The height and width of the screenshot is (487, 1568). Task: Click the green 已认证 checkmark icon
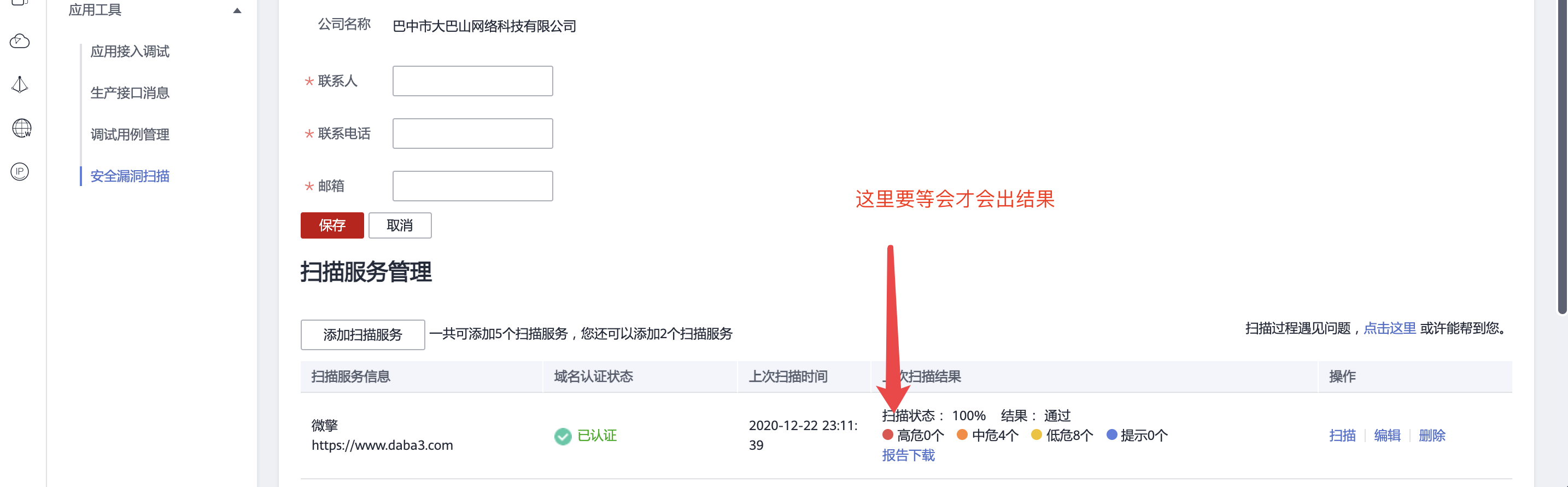563,436
